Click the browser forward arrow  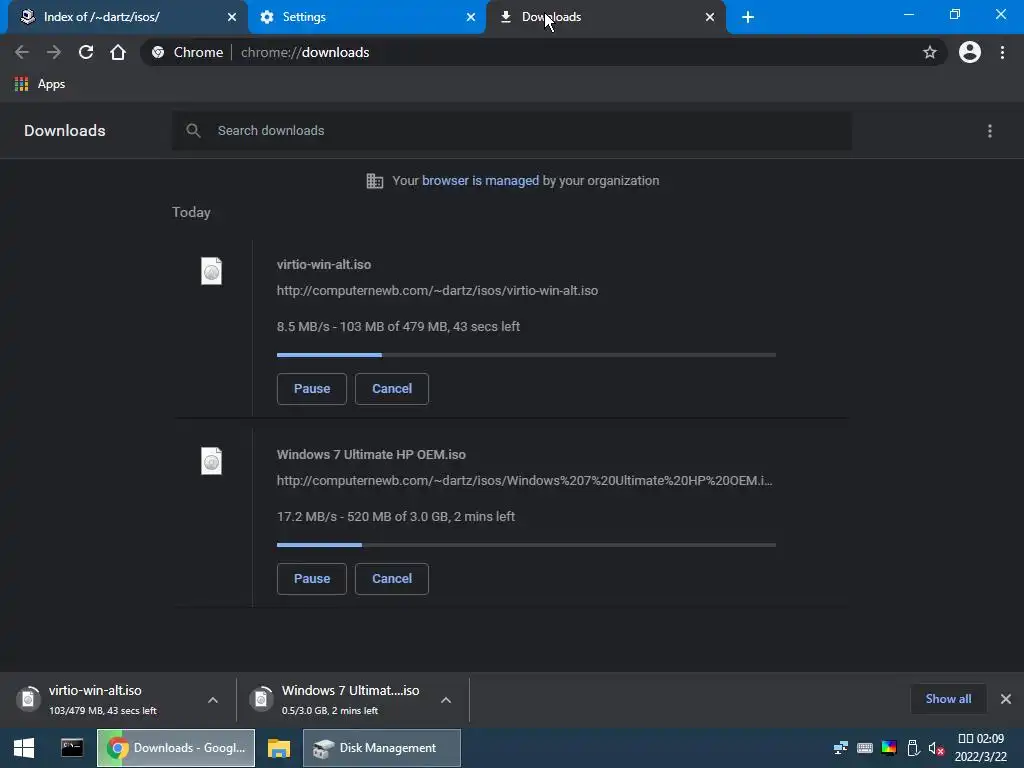coord(54,52)
